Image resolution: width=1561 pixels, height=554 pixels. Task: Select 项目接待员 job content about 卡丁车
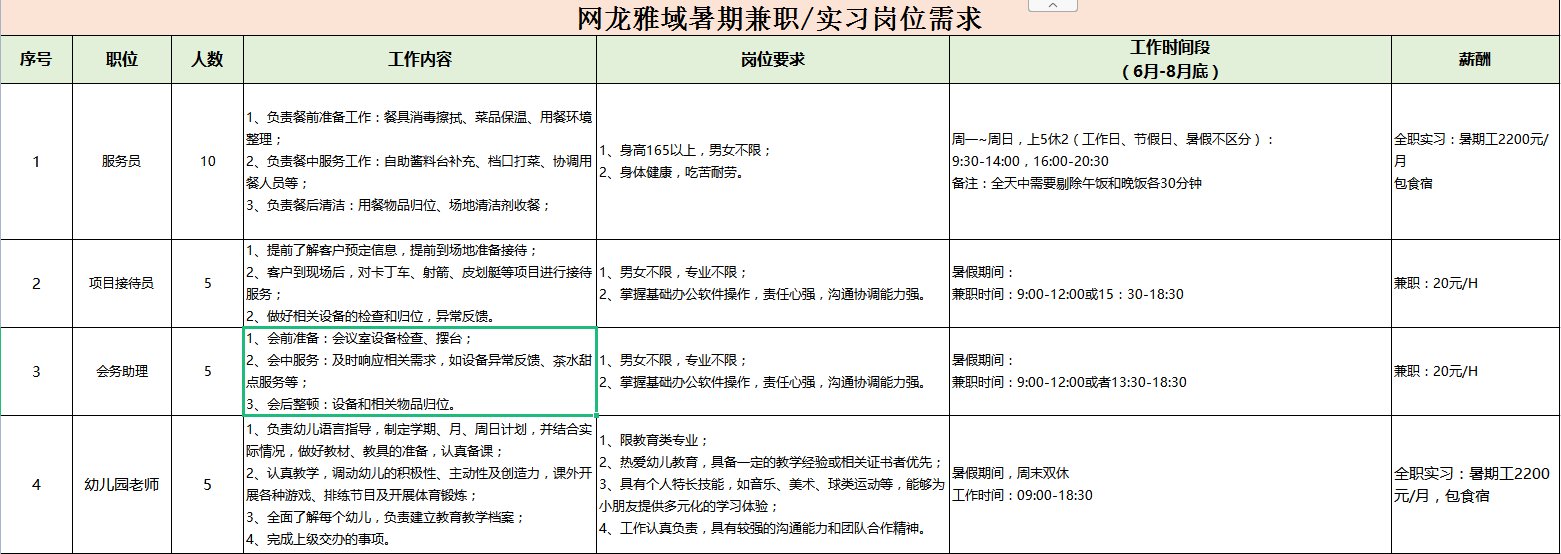tap(420, 283)
